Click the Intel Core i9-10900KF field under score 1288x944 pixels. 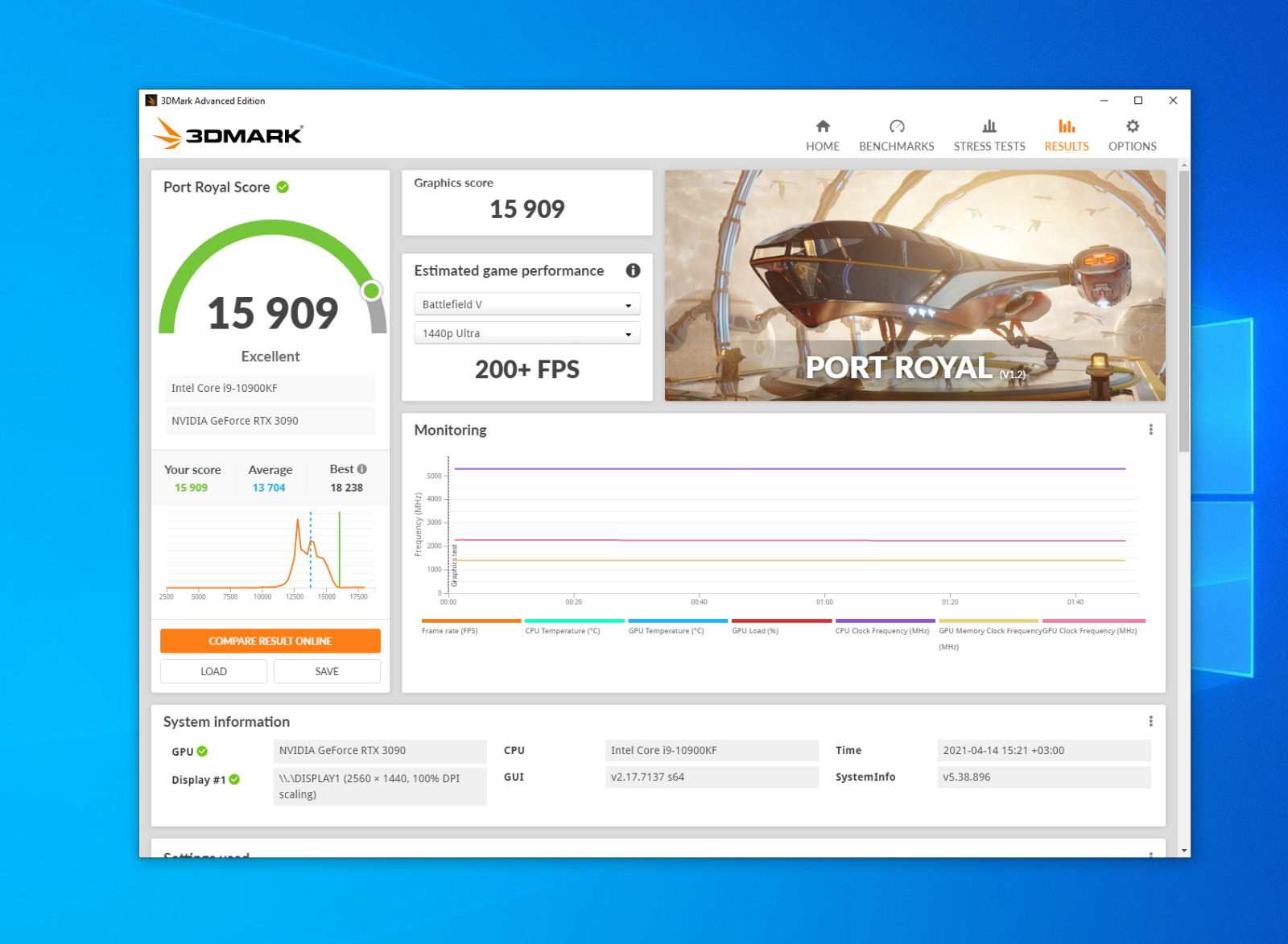coord(270,388)
